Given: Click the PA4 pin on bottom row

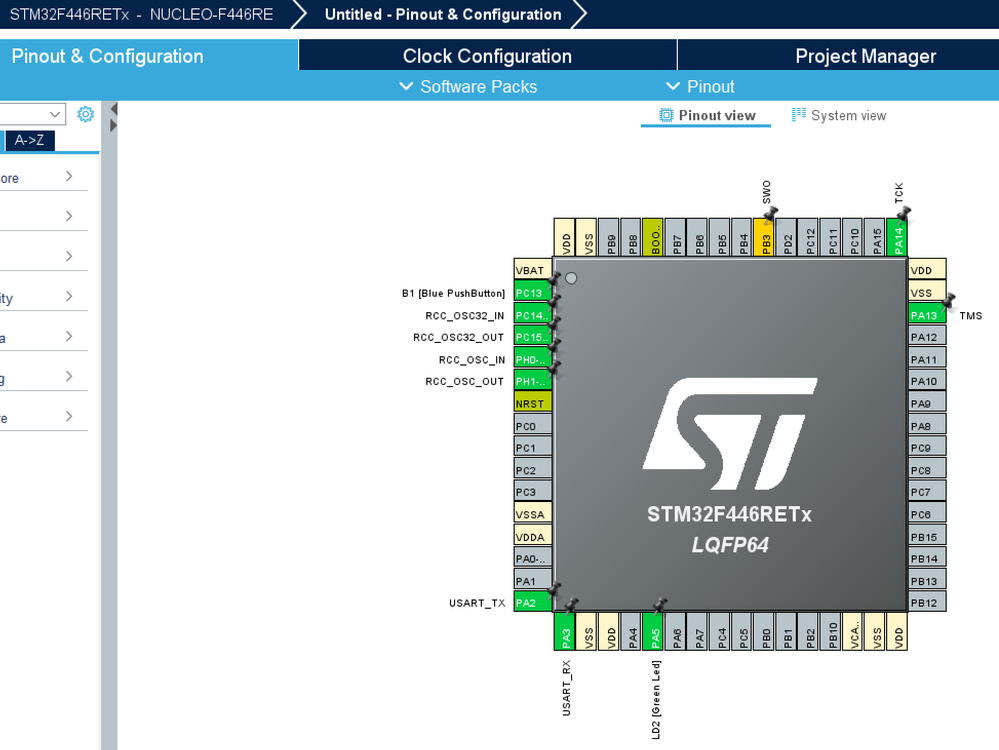Looking at the screenshot, I should click(631, 631).
